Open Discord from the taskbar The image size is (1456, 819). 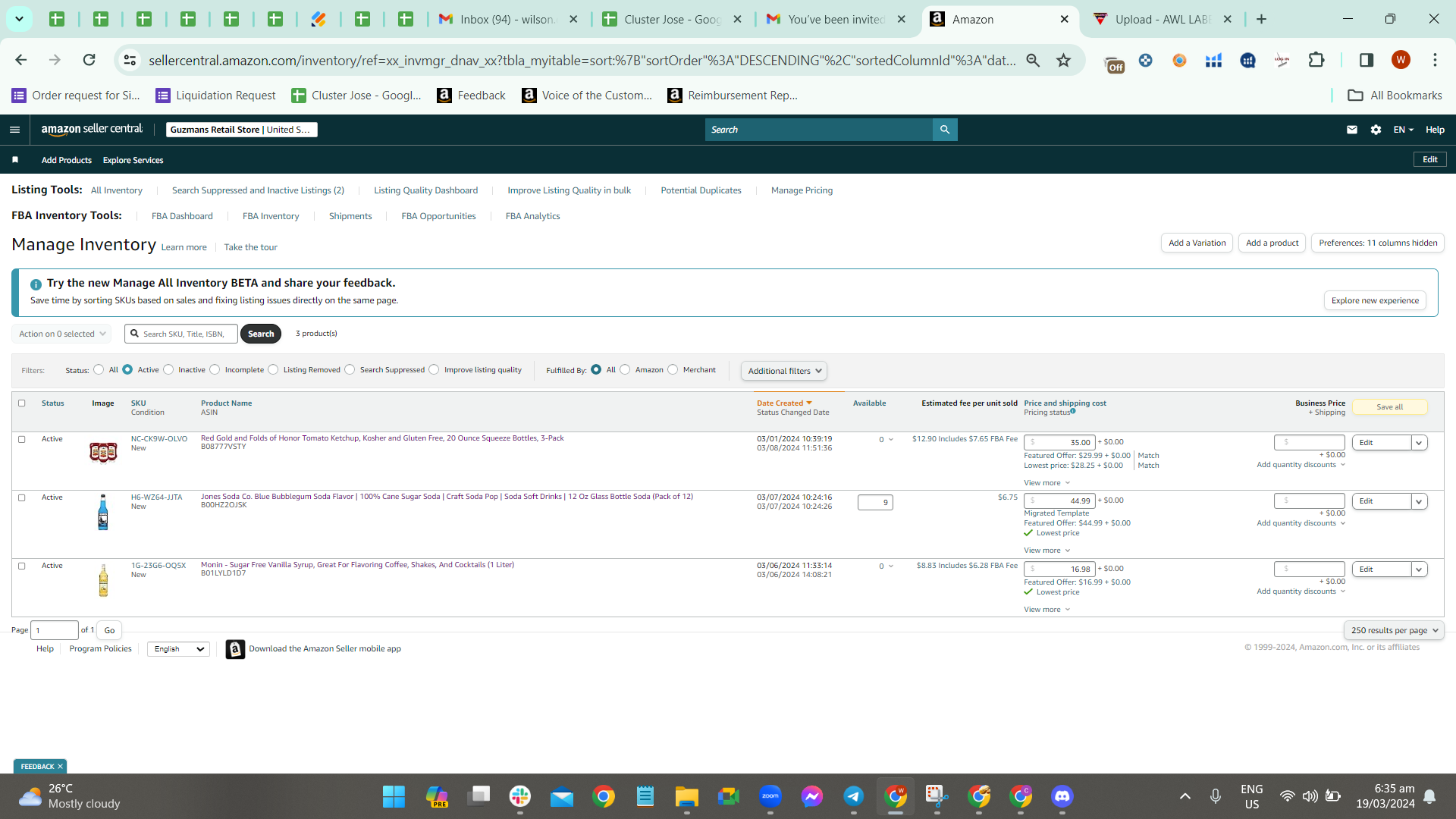[1062, 796]
